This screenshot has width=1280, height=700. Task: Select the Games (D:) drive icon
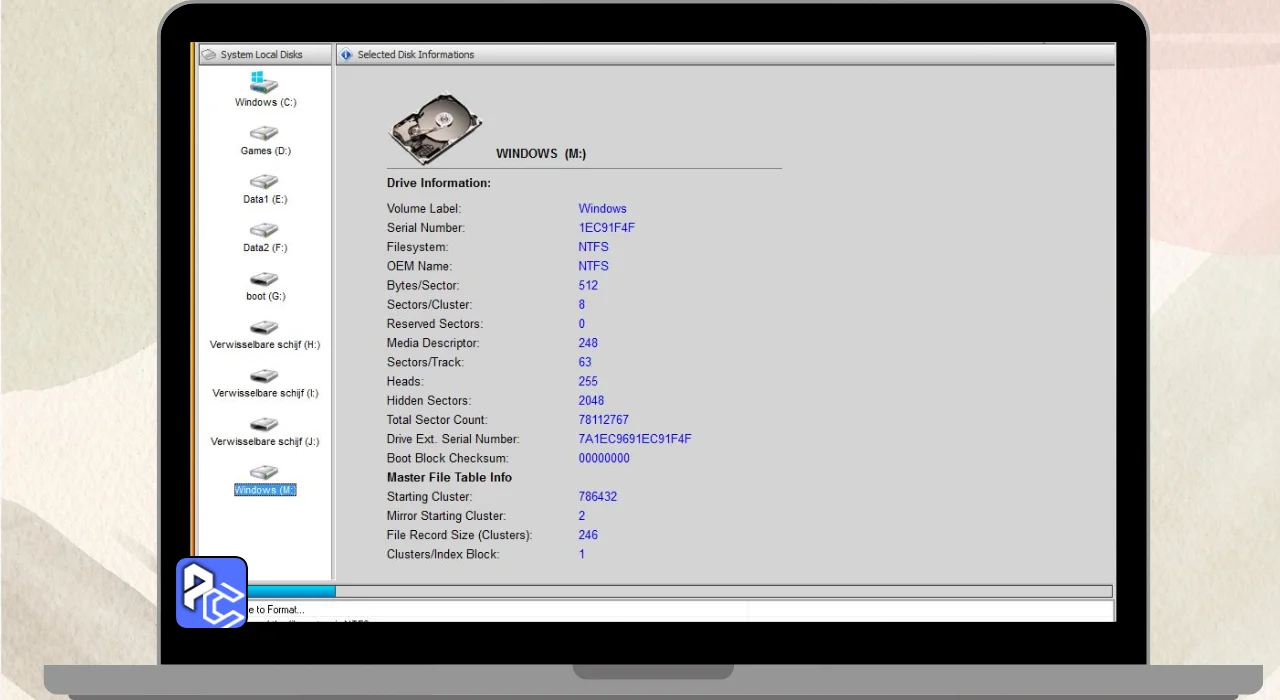pyautogui.click(x=264, y=133)
